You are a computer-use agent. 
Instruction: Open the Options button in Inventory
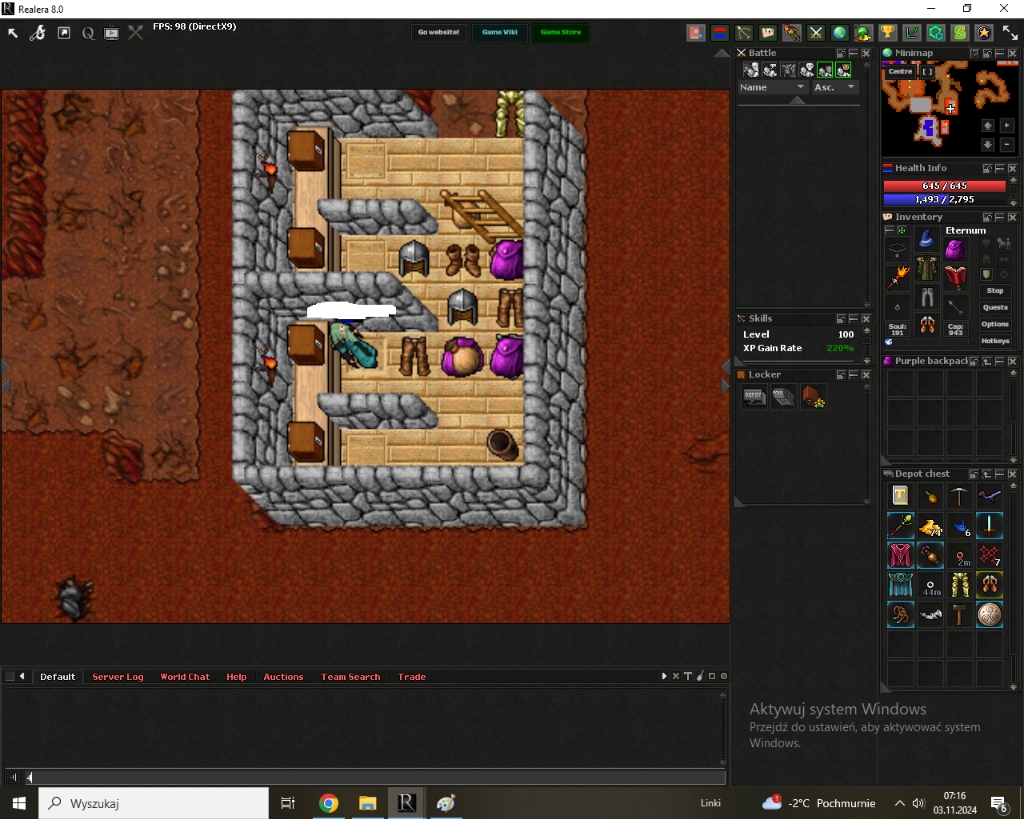pyautogui.click(x=995, y=324)
